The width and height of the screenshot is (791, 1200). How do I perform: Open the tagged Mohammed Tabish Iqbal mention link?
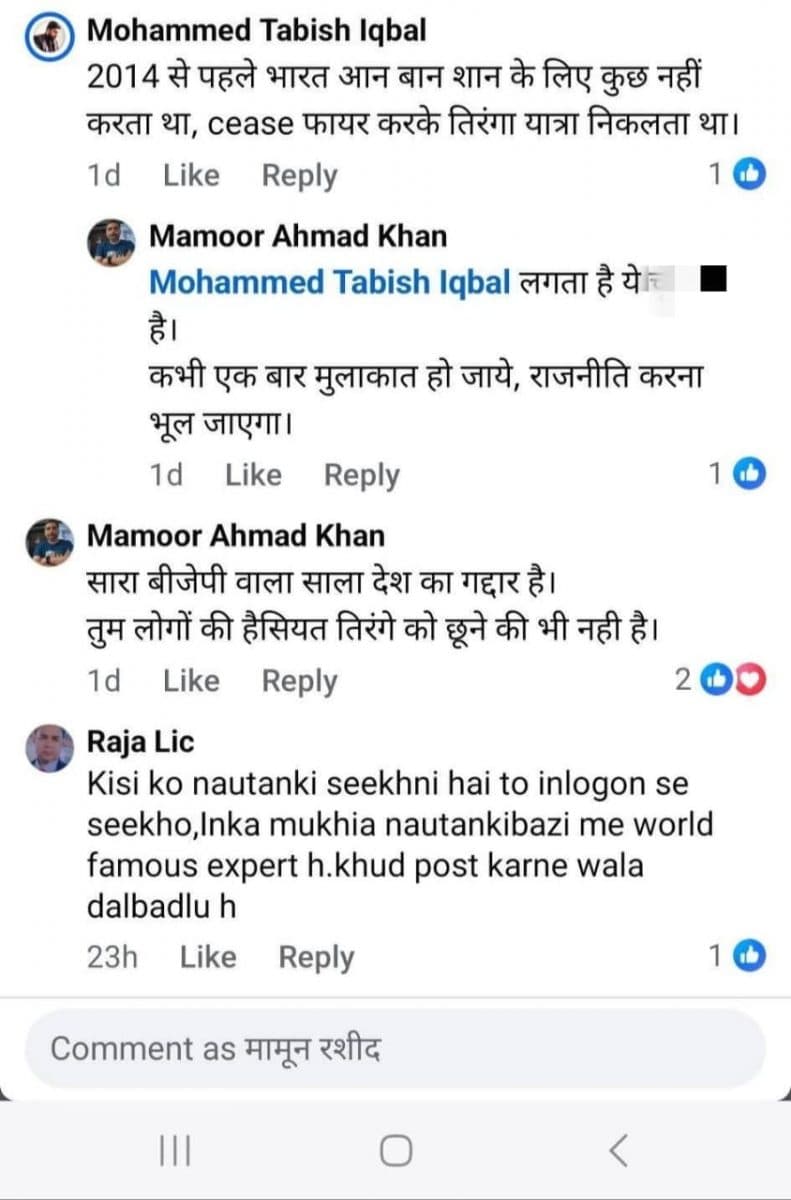(x=331, y=283)
